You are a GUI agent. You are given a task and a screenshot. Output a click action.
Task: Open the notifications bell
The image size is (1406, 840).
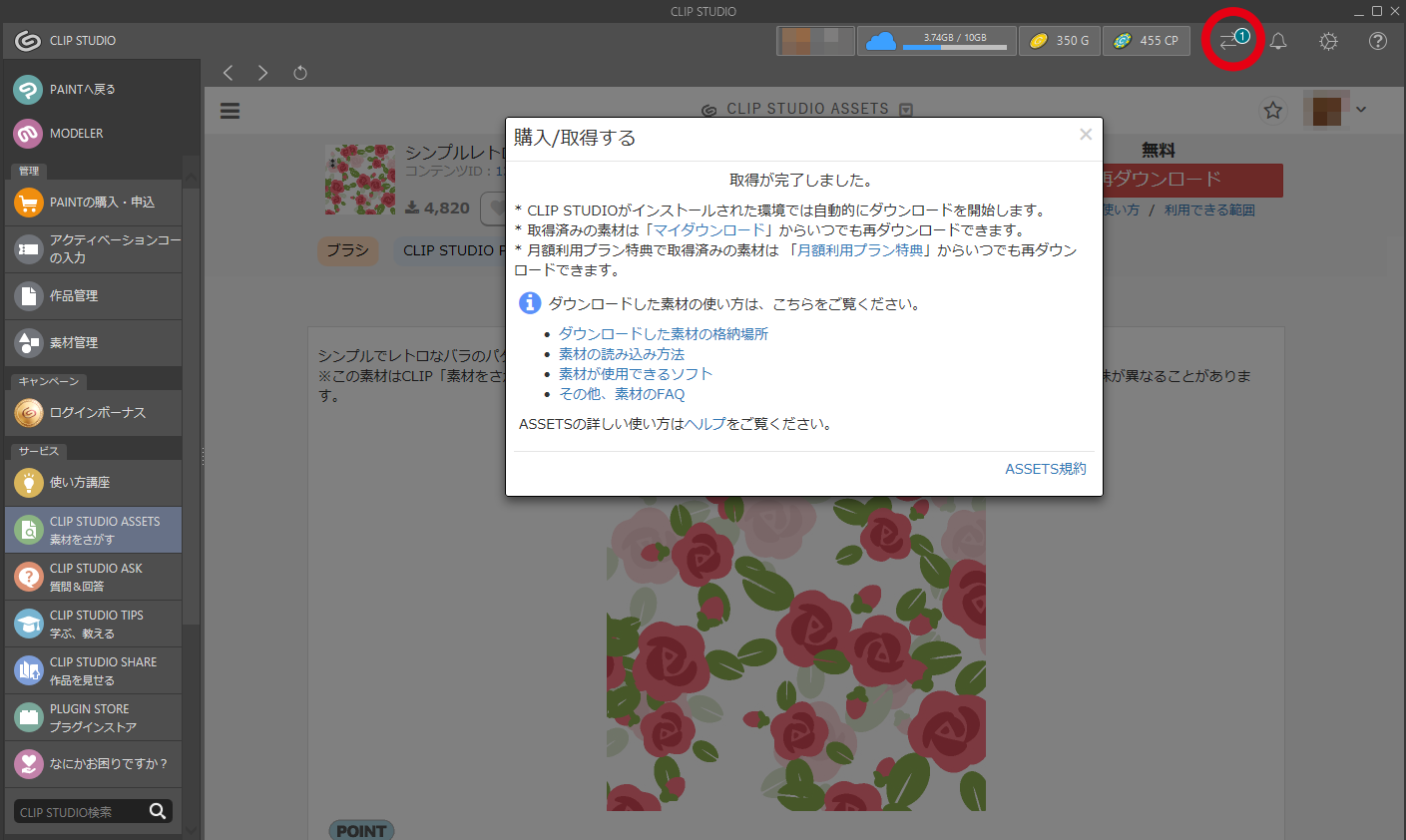[1278, 41]
